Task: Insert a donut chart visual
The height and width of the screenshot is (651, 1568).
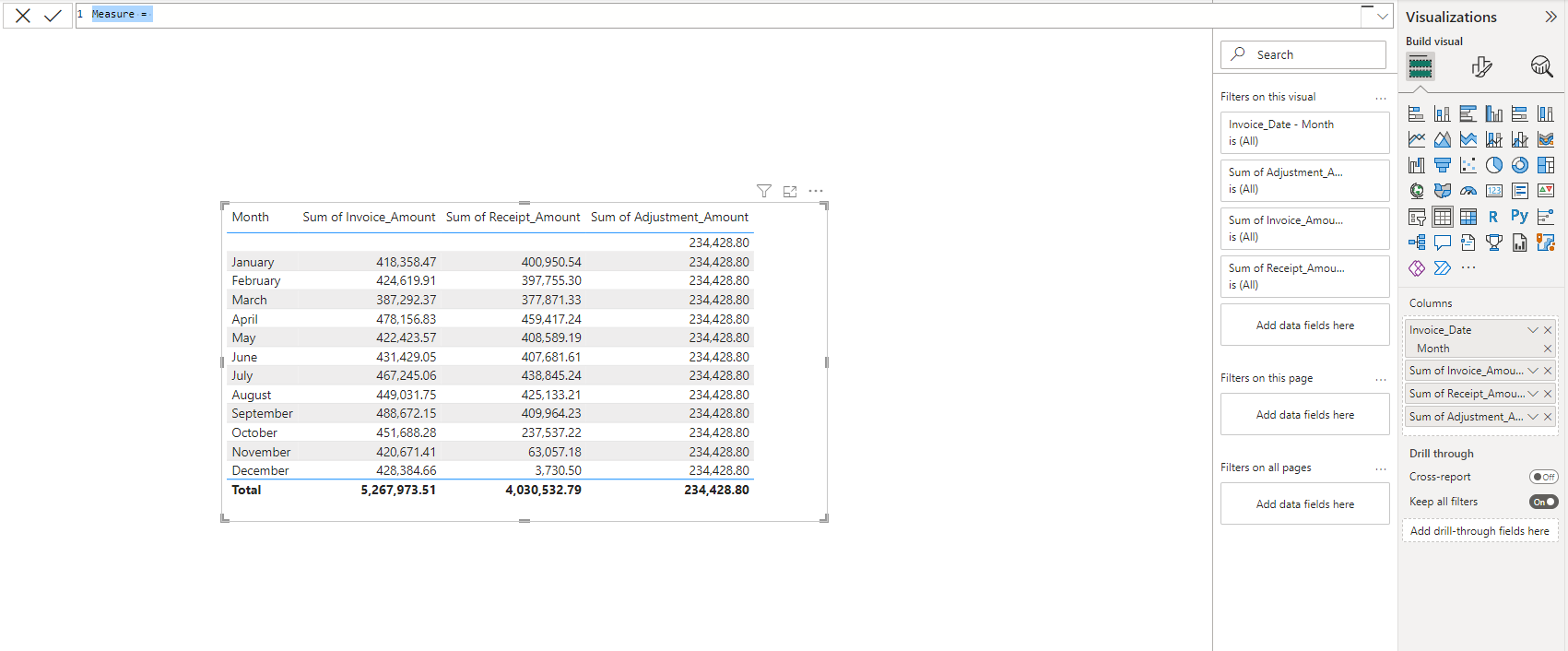Action: point(1520,165)
